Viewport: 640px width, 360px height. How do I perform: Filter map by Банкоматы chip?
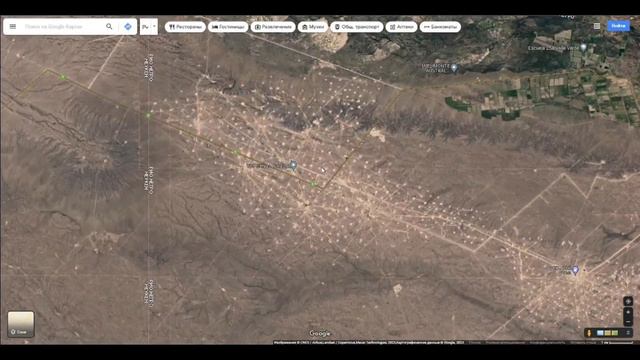pos(440,27)
